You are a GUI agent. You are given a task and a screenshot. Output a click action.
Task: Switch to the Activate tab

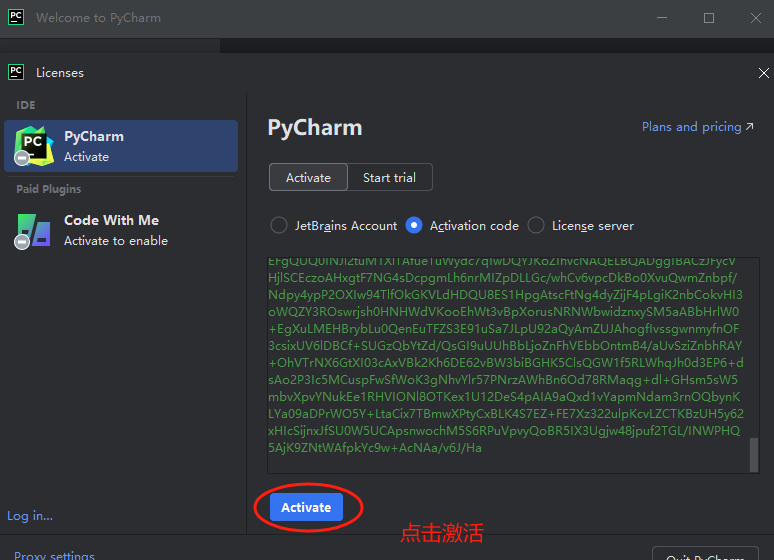click(x=309, y=177)
